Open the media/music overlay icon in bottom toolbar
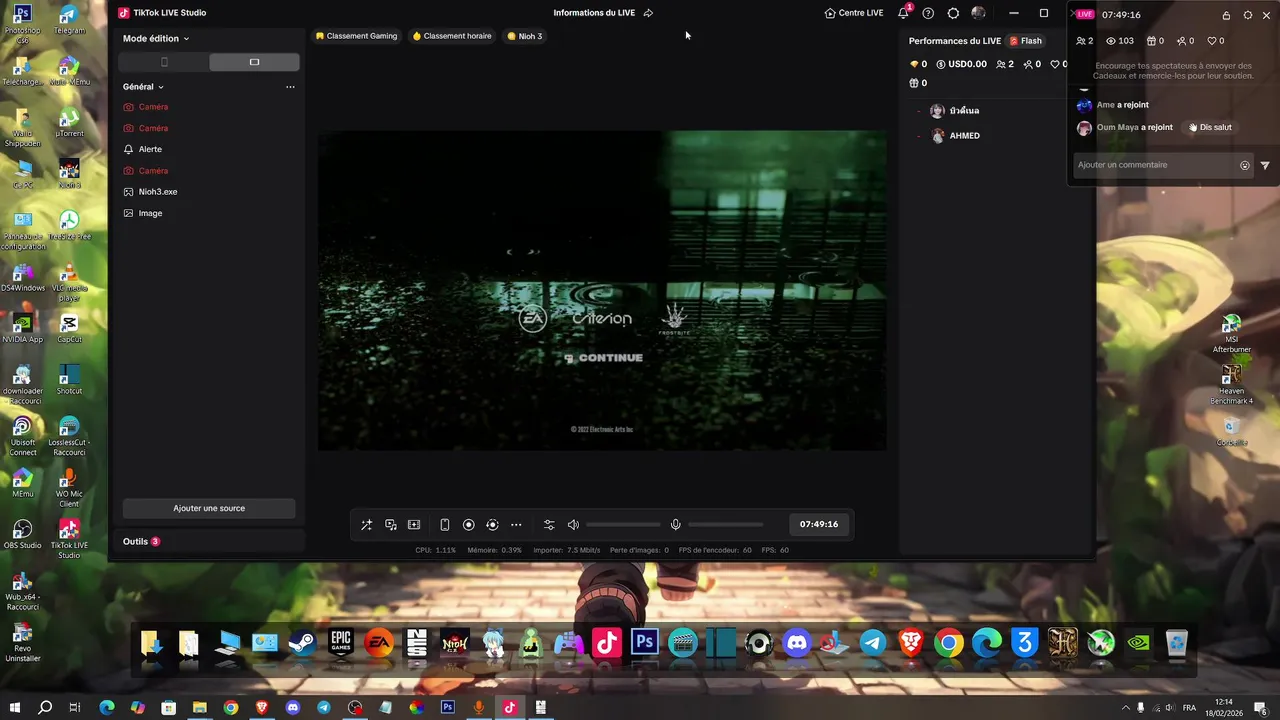Screen dimensions: 1280x720 click(391, 525)
